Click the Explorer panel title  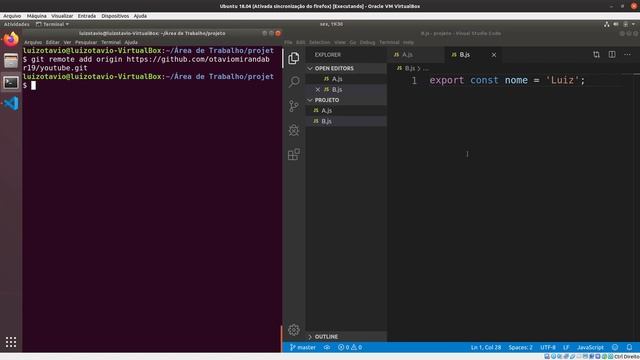(328, 55)
